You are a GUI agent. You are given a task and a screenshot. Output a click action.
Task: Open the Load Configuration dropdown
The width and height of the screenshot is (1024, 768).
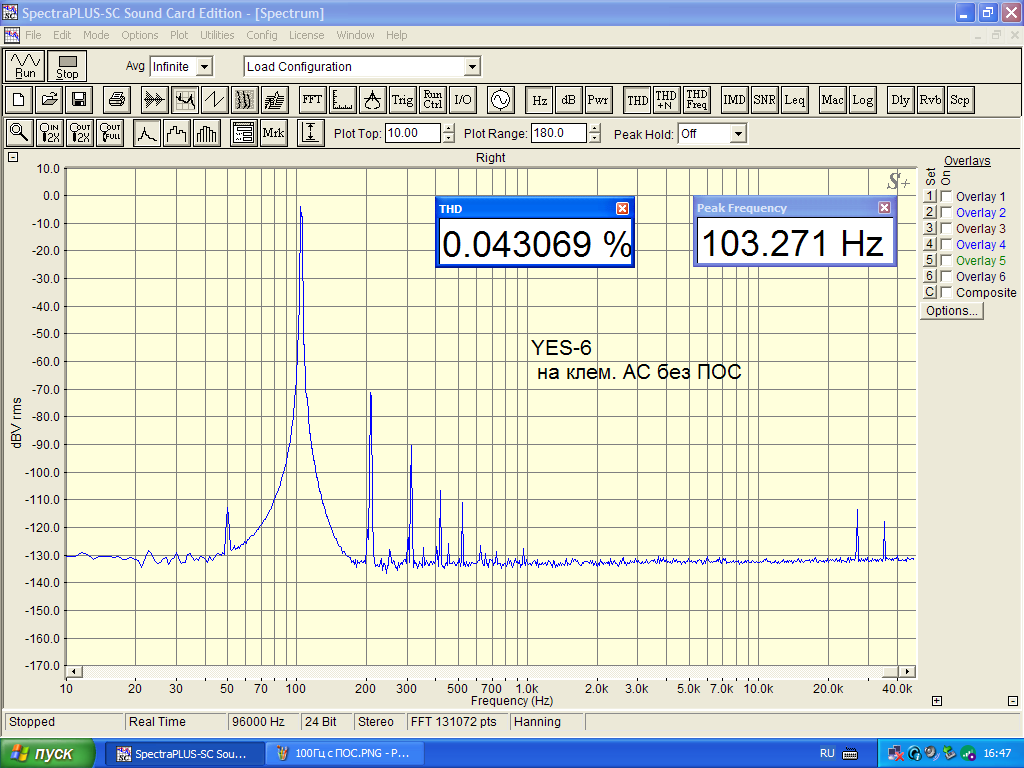[x=472, y=67]
